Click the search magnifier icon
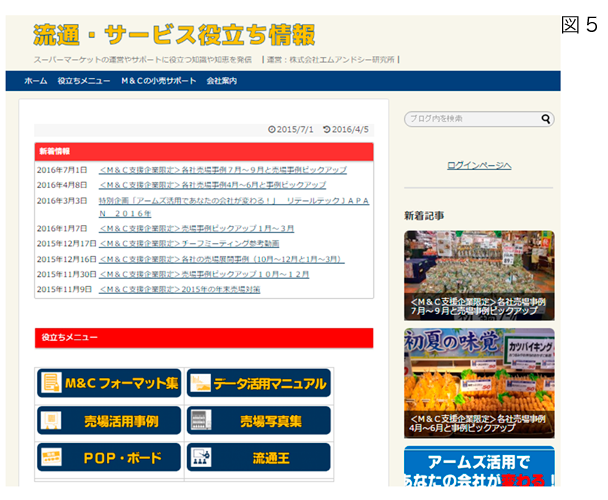This screenshot has width=608, height=500. 546,119
